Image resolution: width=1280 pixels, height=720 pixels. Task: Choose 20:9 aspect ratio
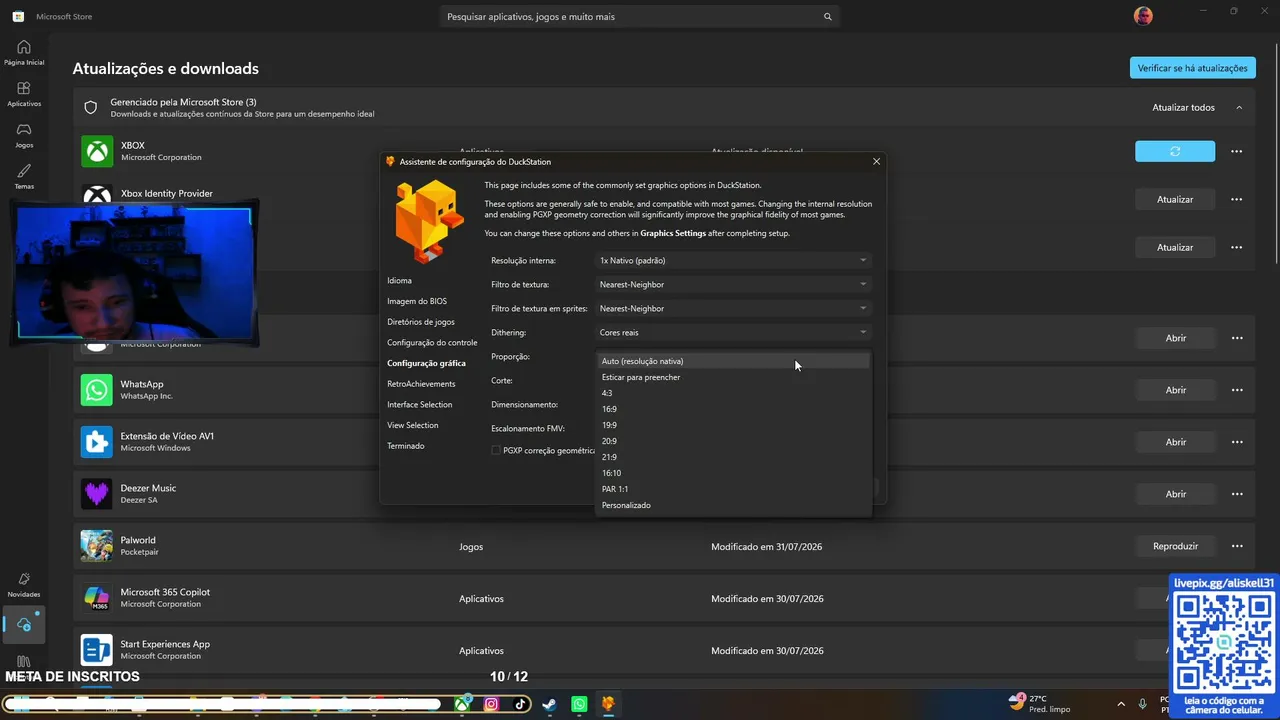[733, 441]
